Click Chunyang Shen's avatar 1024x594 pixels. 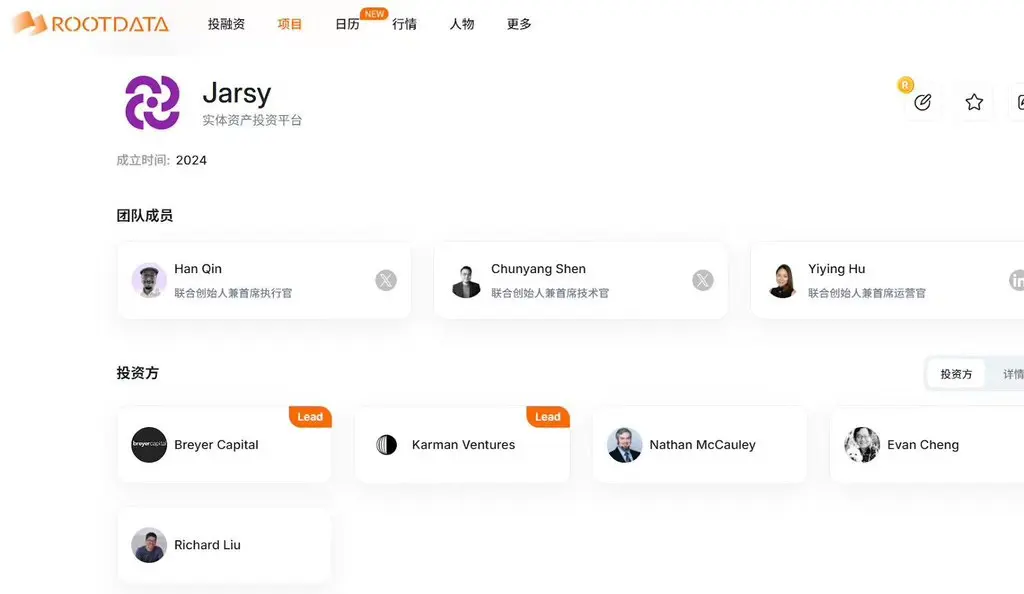[x=466, y=280]
